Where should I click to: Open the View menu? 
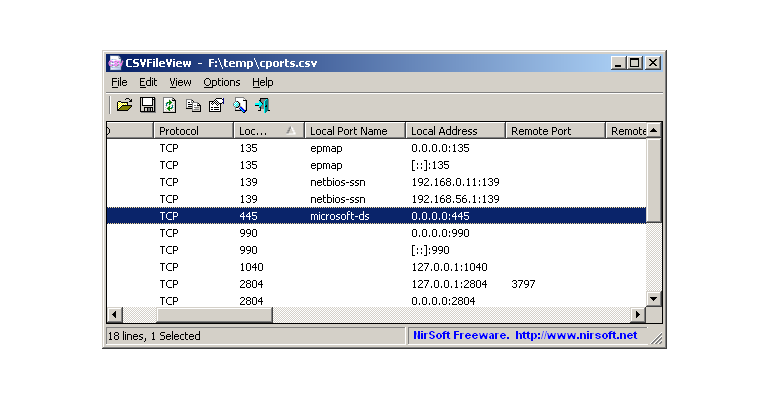180,82
